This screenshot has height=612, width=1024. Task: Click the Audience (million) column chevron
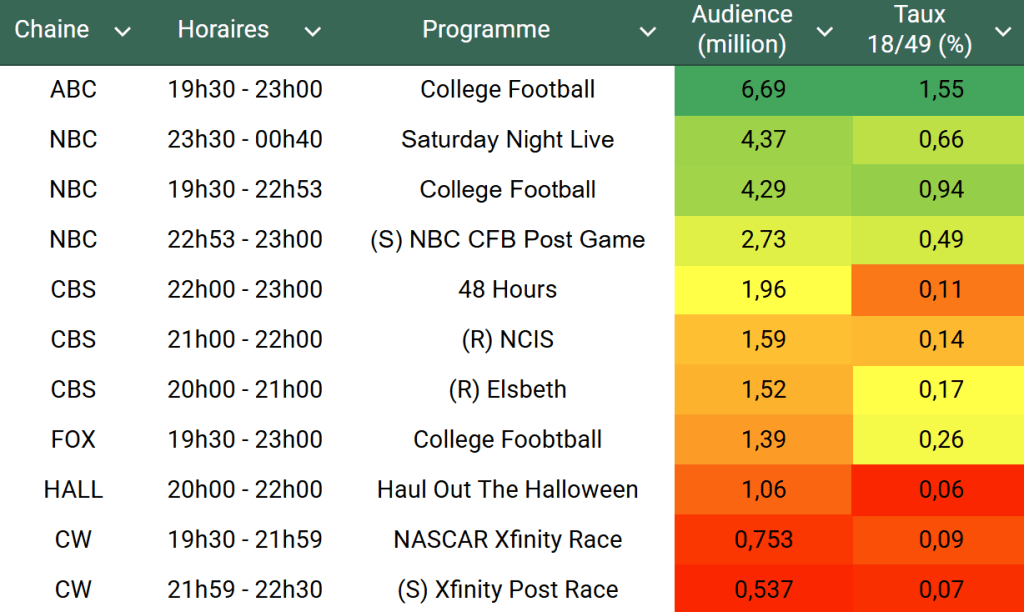tap(824, 32)
